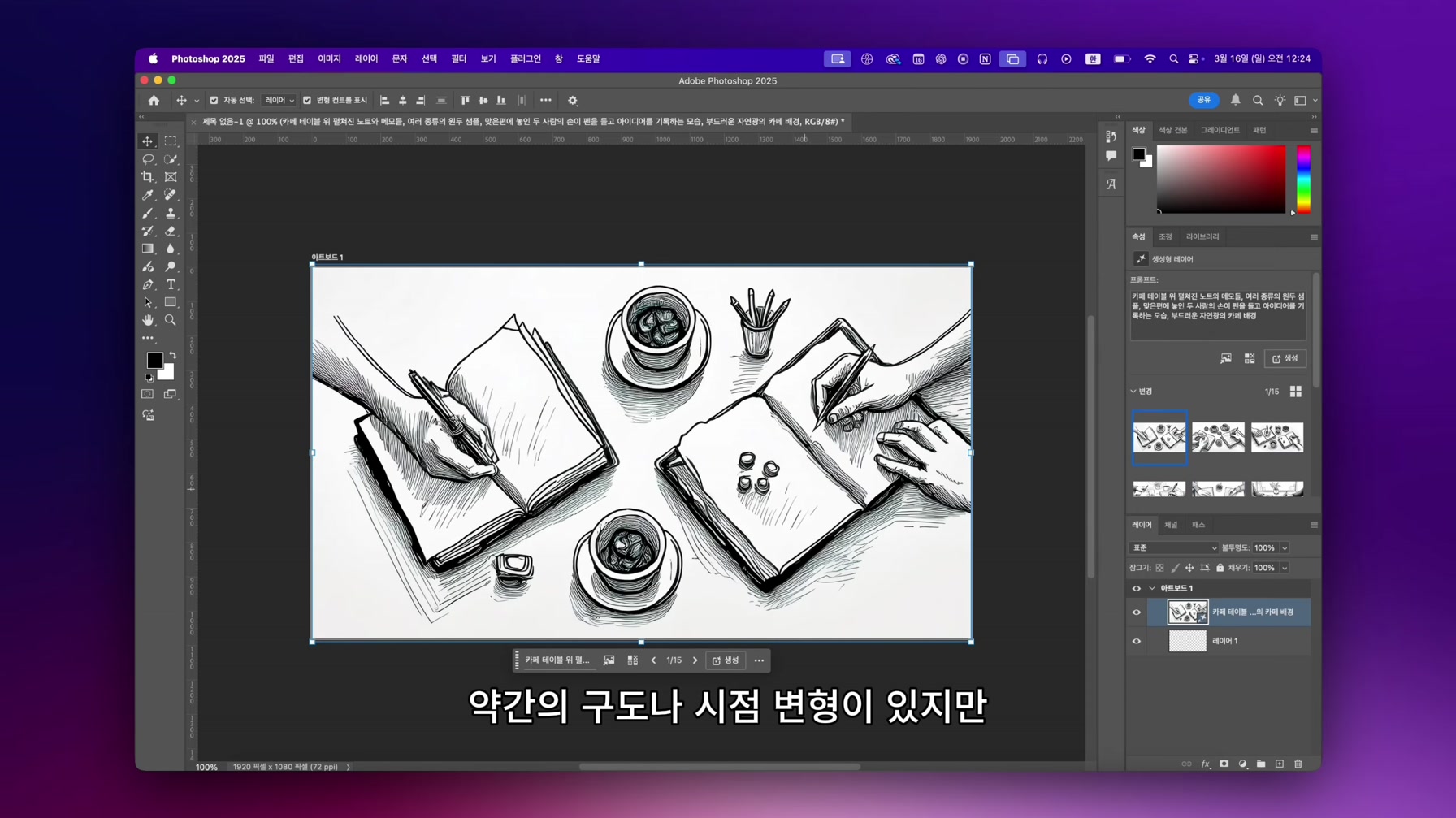Screen dimensions: 1456x818
Task: Go to previous variation arrow in task bar
Action: (x=653, y=661)
